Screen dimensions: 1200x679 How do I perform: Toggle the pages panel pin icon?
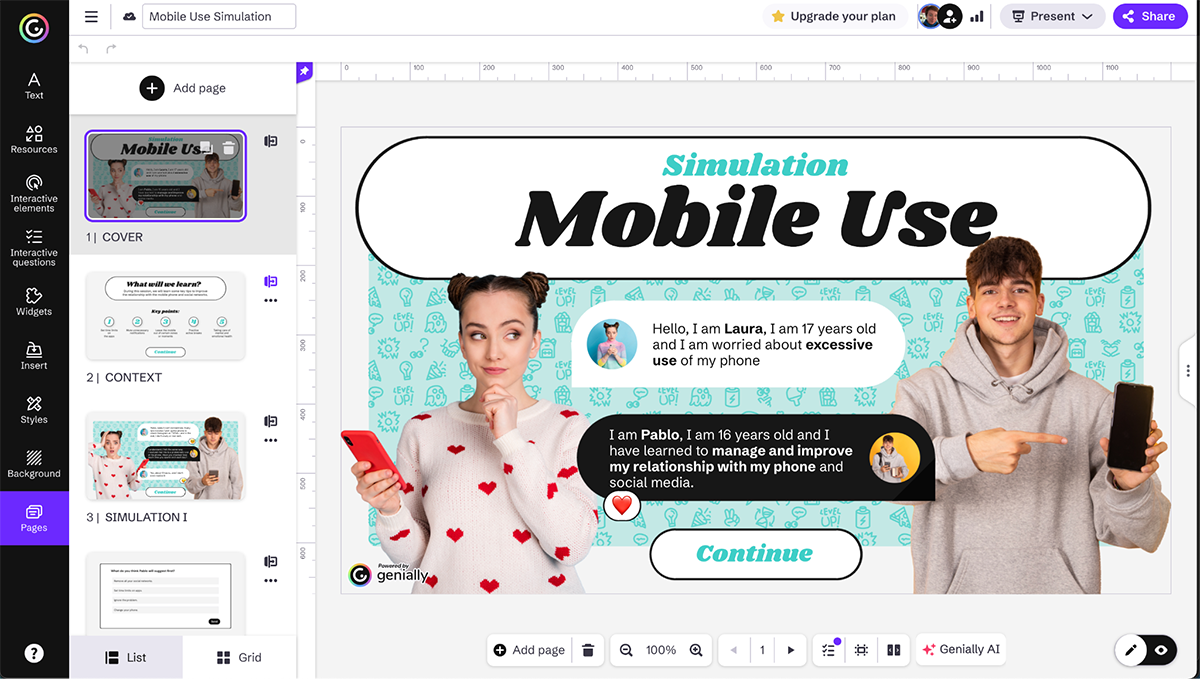(x=304, y=68)
